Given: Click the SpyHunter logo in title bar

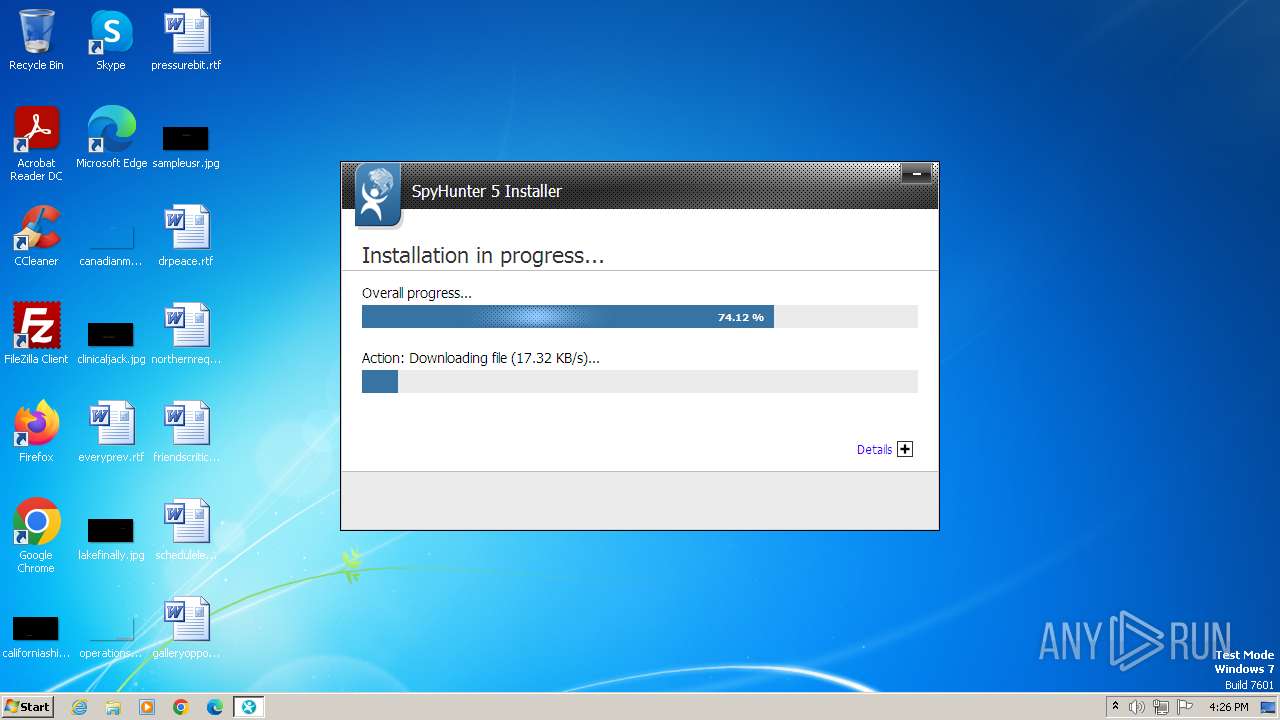Looking at the screenshot, I should tap(378, 195).
